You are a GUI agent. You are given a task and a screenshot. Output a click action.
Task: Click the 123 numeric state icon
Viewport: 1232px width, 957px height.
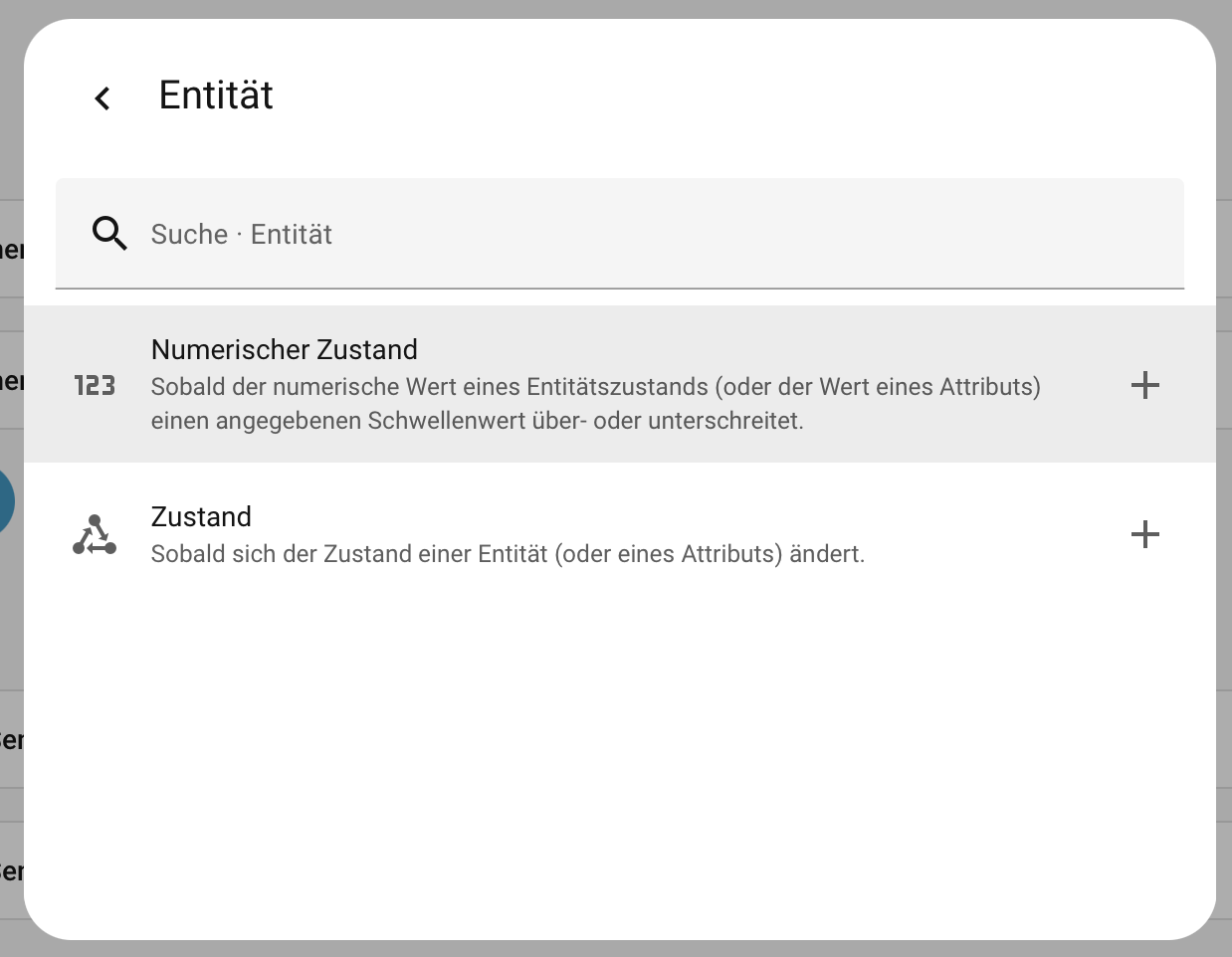95,386
